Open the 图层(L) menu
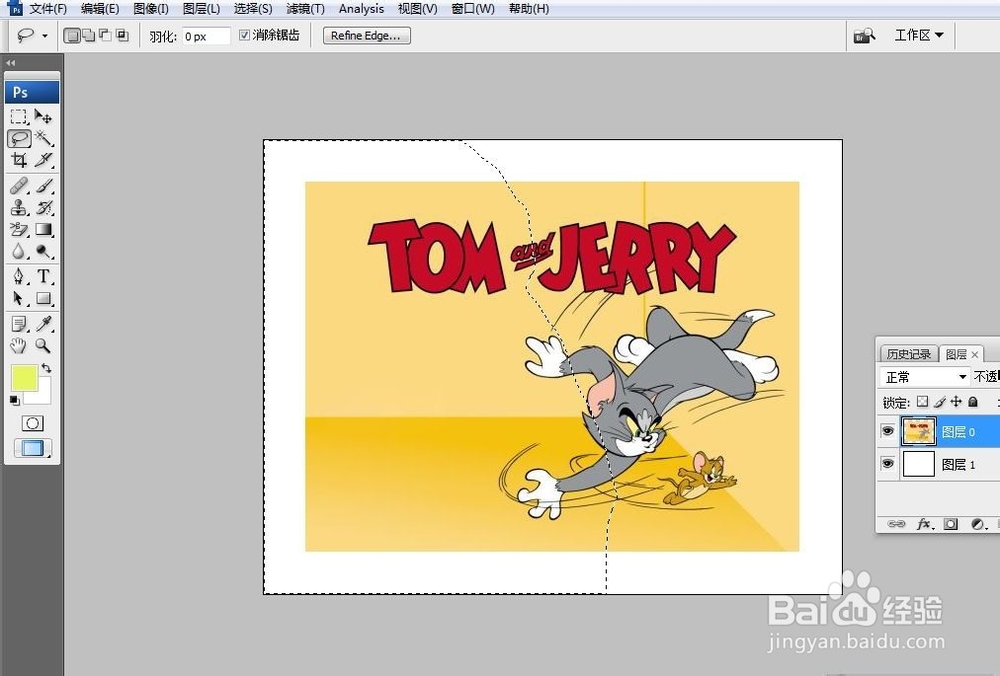The width and height of the screenshot is (1000, 676). point(202,9)
